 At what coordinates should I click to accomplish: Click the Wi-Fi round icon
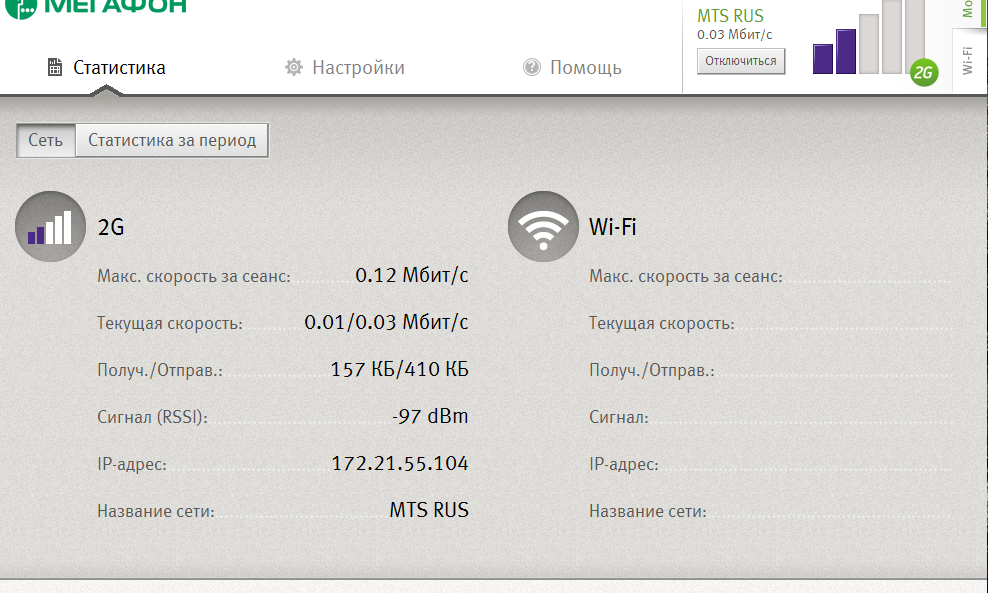[543, 226]
